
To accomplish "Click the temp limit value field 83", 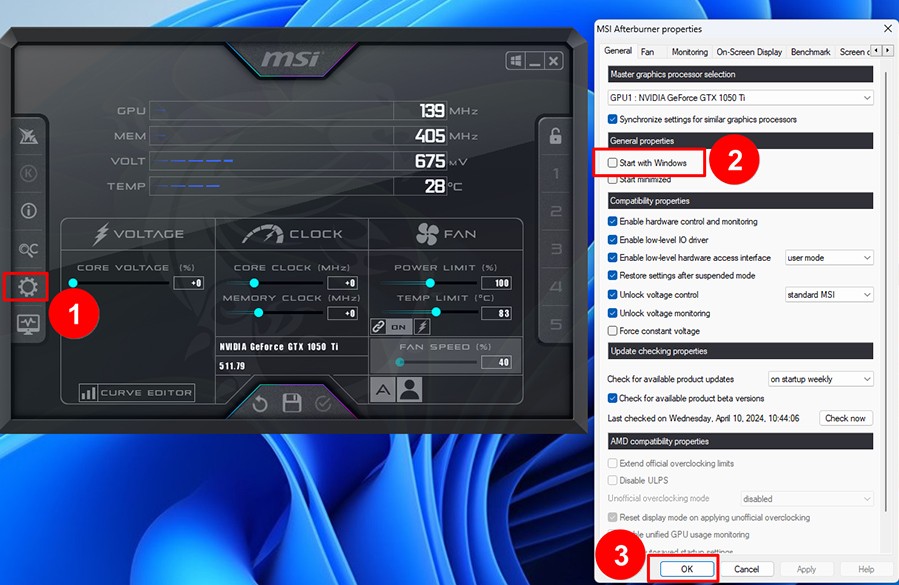I will [x=497, y=313].
